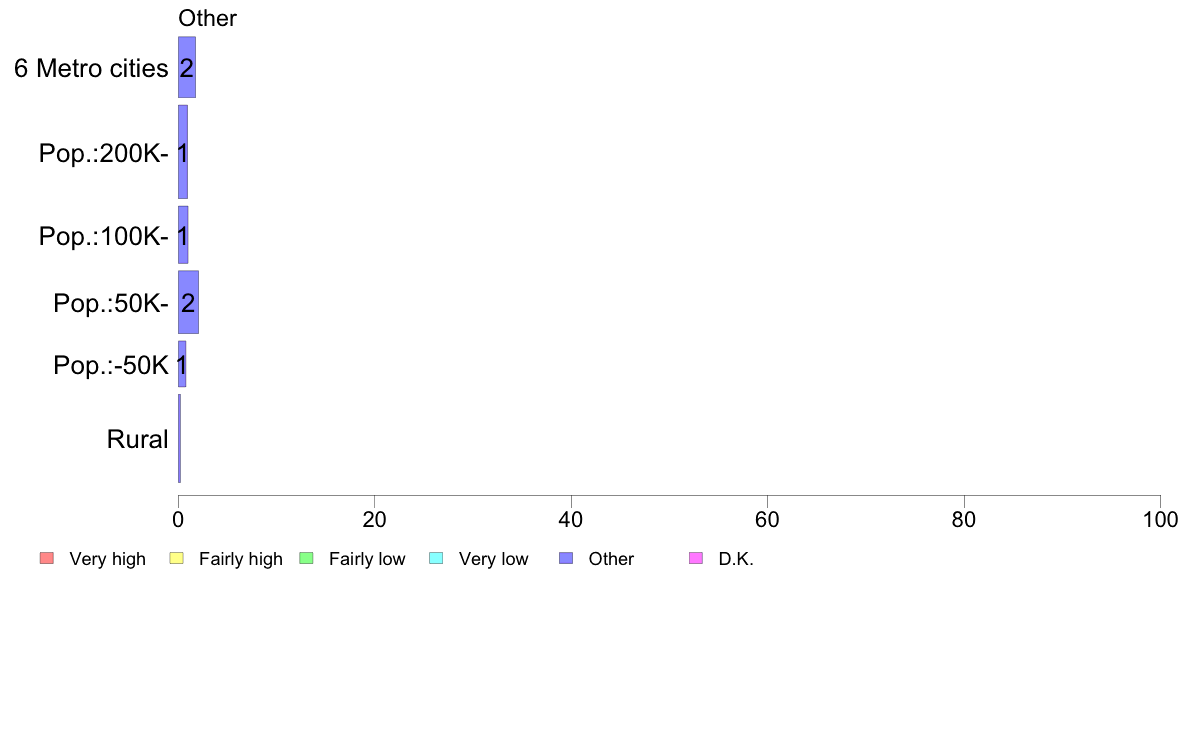Image resolution: width=1188 pixels, height=736 pixels.
Task: Click the 100 axis tick label
Action: tap(1160, 519)
